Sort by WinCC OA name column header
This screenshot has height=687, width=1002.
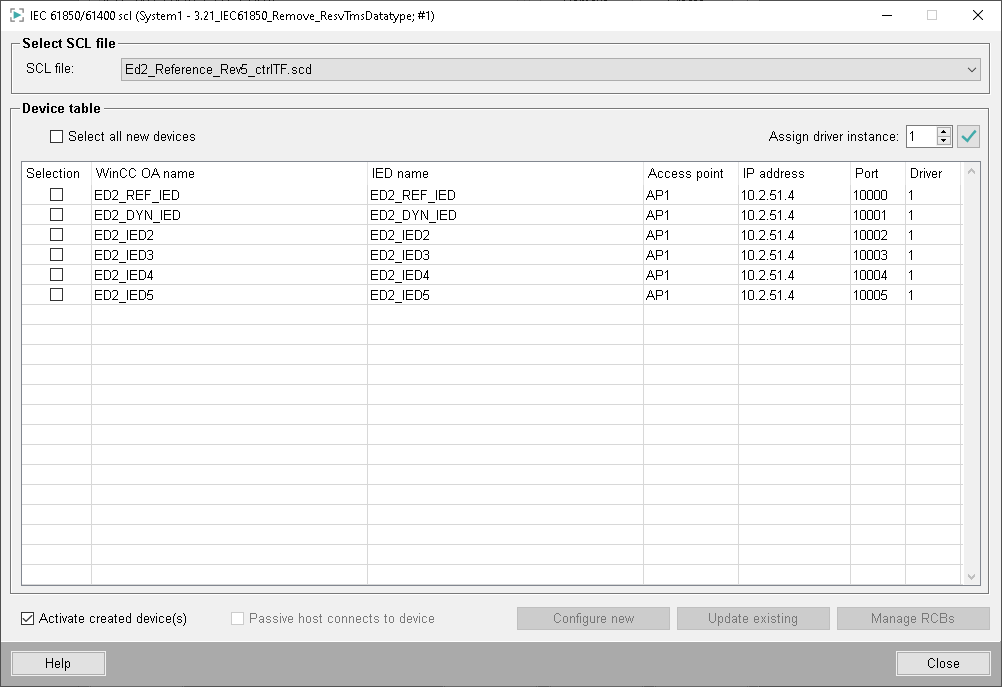pos(229,173)
